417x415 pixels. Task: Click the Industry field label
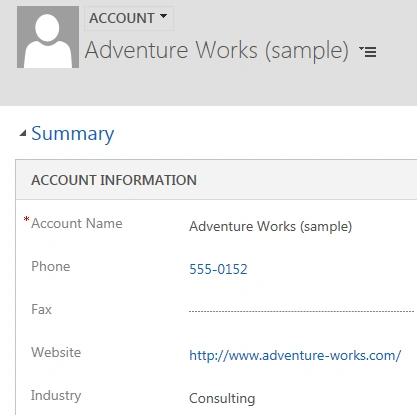[56, 396]
